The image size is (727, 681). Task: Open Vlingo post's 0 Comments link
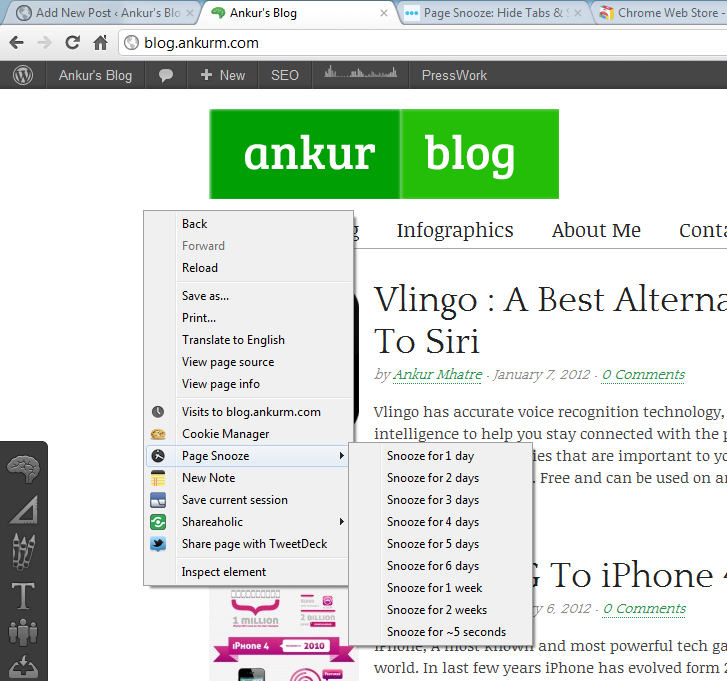pos(643,375)
